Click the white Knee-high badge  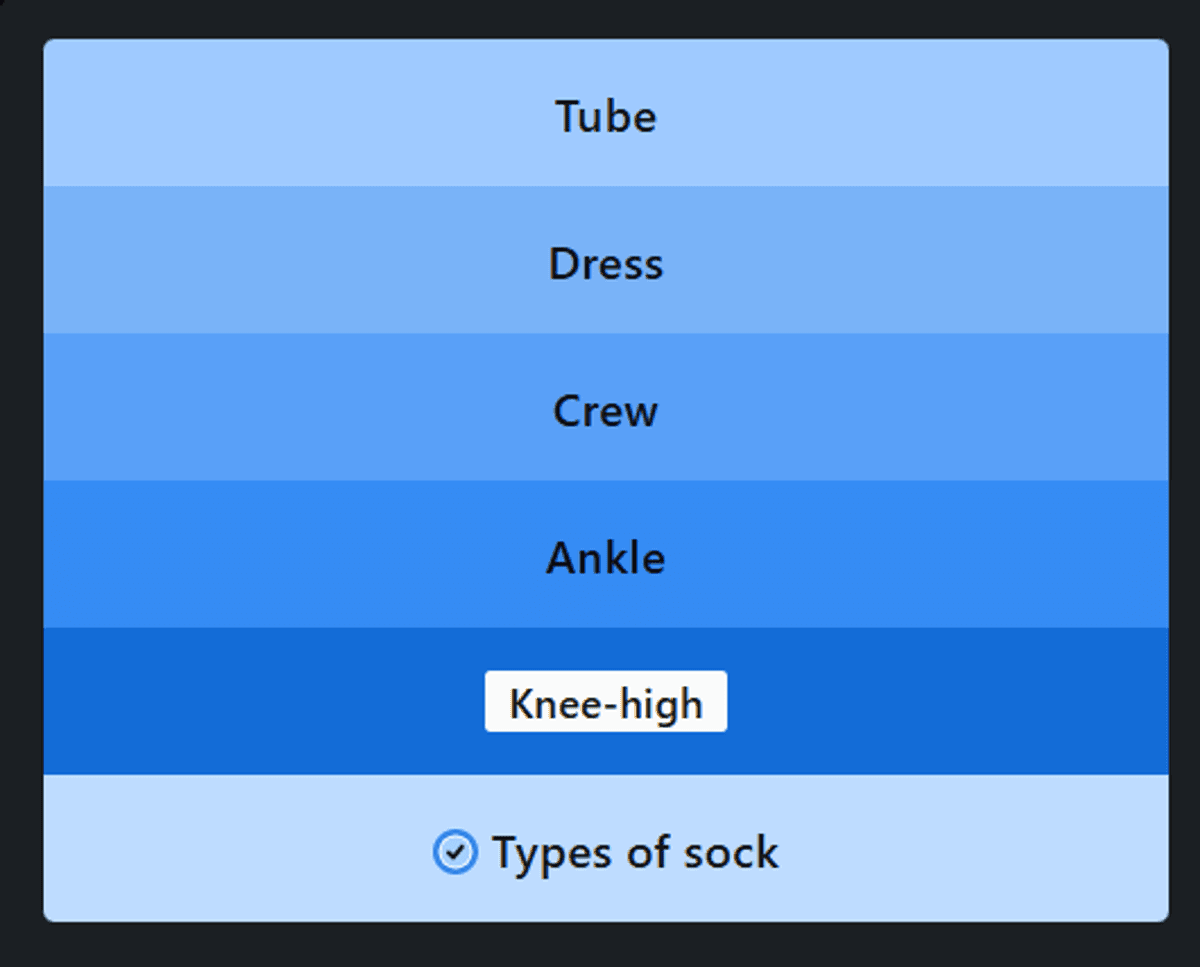pyautogui.click(x=606, y=702)
